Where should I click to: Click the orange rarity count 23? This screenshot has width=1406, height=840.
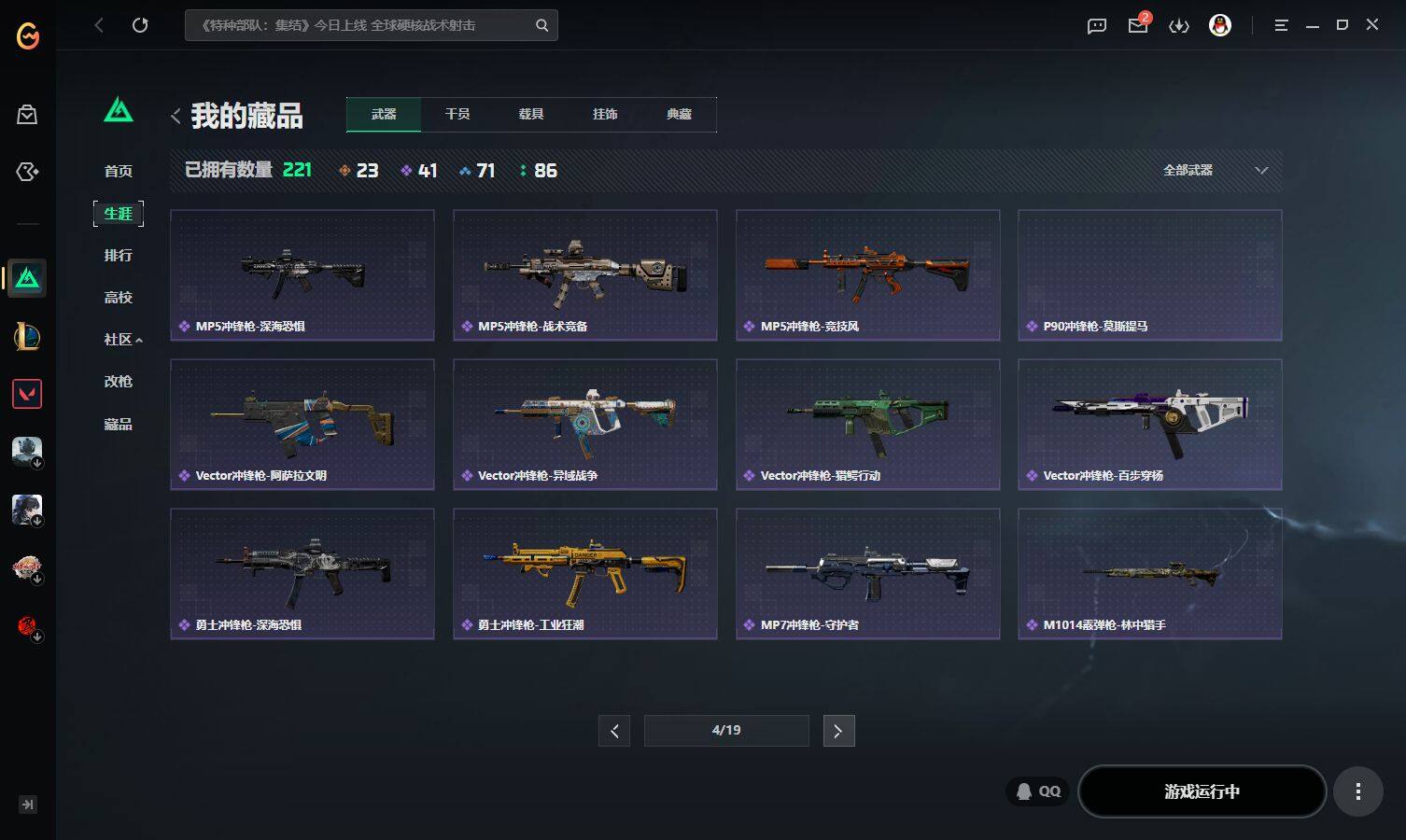[x=359, y=171]
